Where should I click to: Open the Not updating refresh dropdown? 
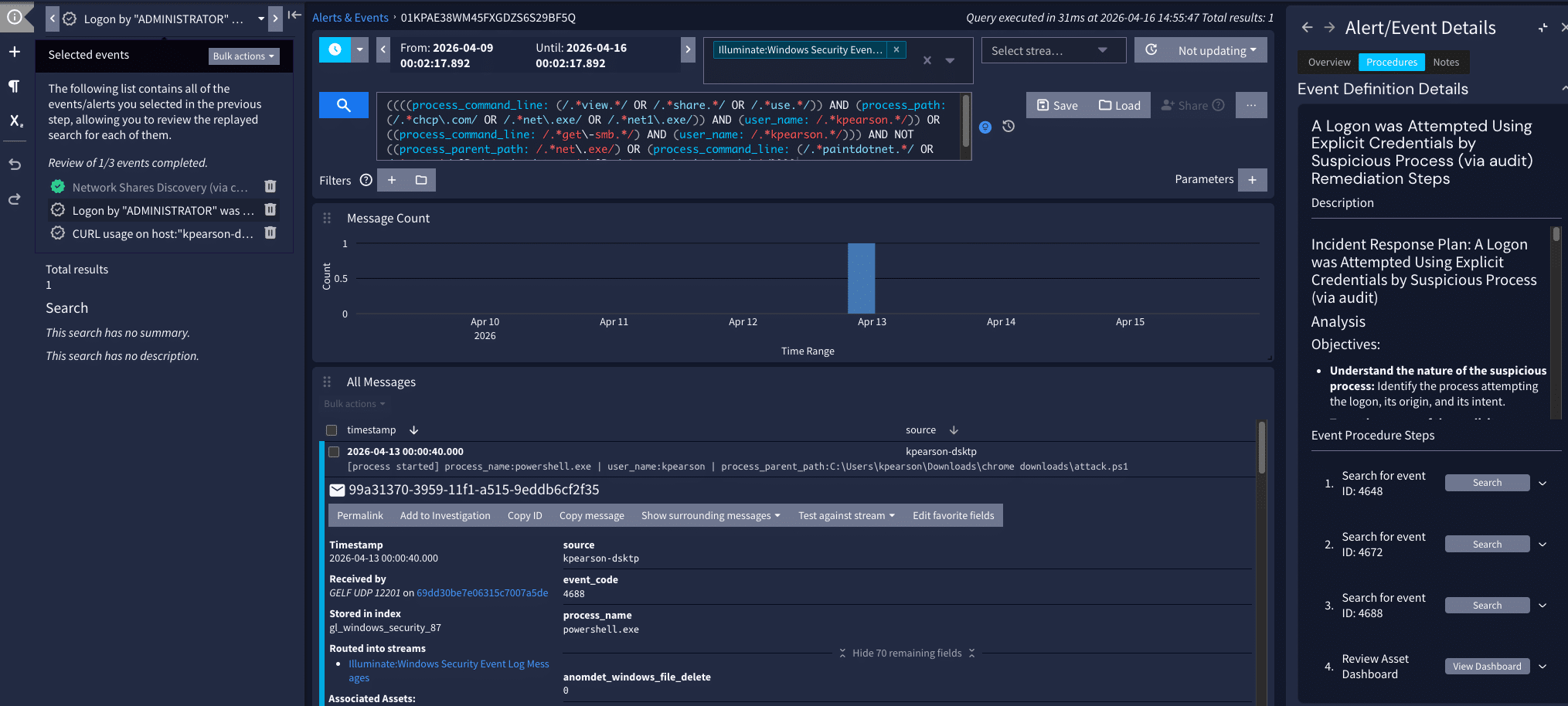click(x=1217, y=50)
